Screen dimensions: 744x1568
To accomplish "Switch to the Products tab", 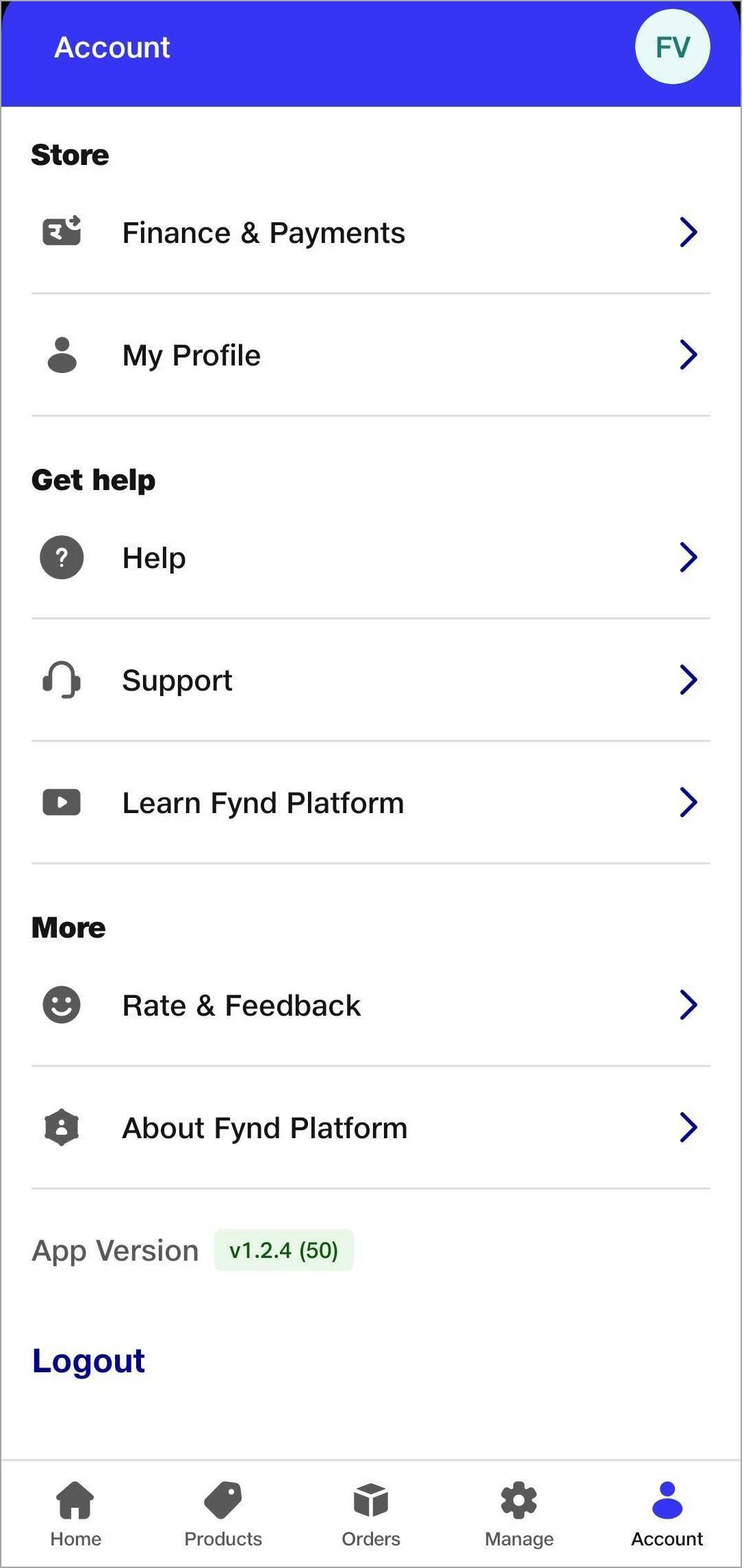I will 223,1514.
